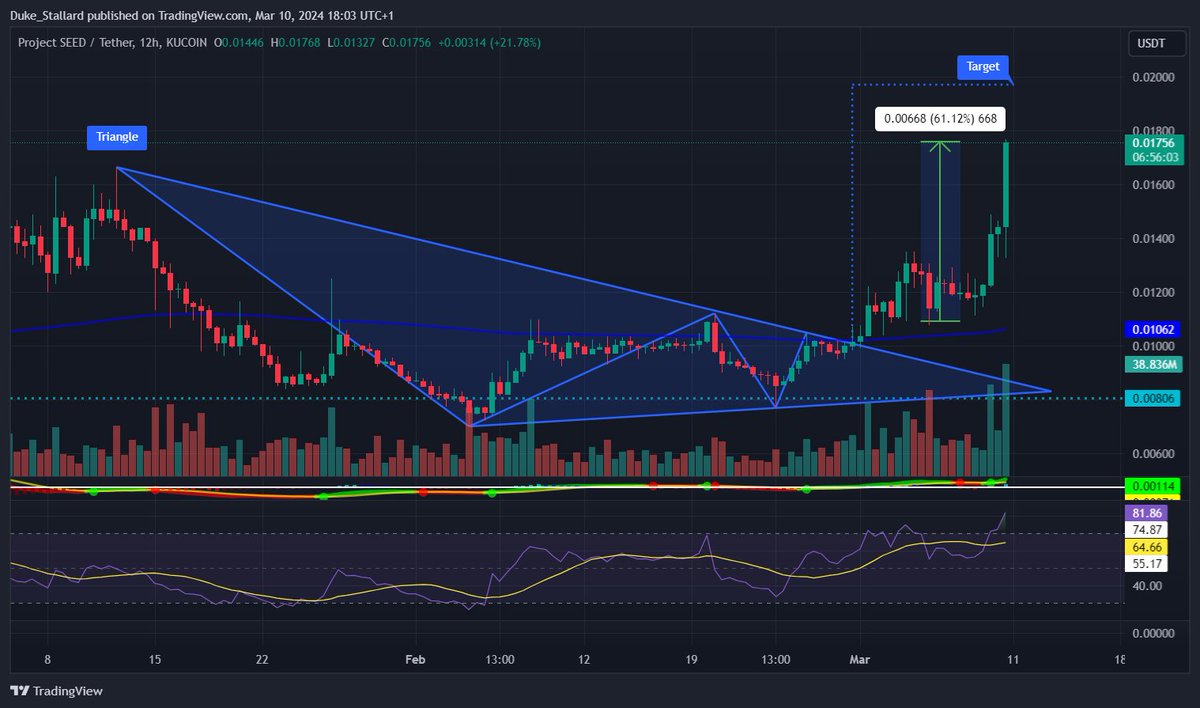This screenshot has height=708, width=1200.
Task: Click the 0.00806 price line label
Action: 1154,398
